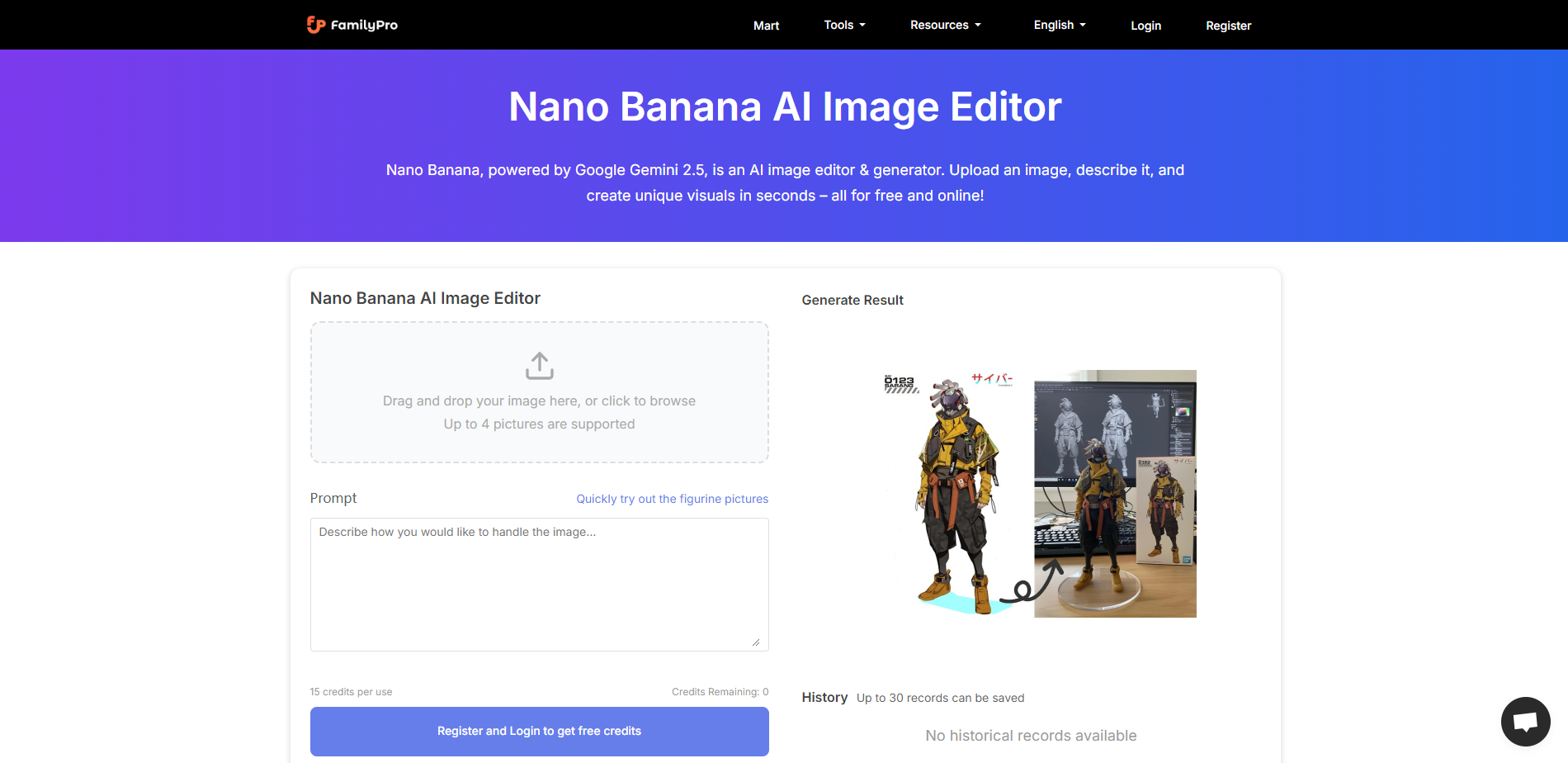Expand the Resources menu
This screenshot has width=1568, height=763.
pos(944,25)
